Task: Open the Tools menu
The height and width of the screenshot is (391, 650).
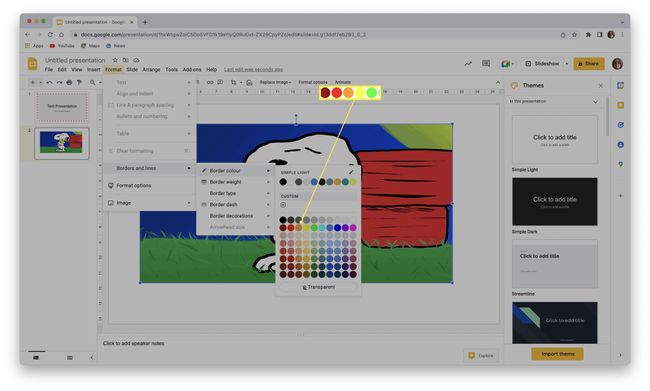Action: click(x=172, y=70)
